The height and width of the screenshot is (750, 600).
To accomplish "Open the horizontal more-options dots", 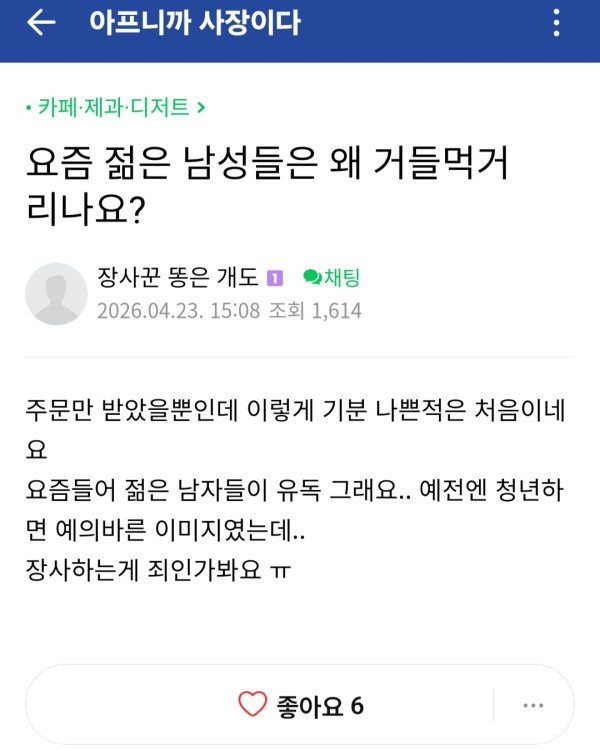I will [x=533, y=706].
